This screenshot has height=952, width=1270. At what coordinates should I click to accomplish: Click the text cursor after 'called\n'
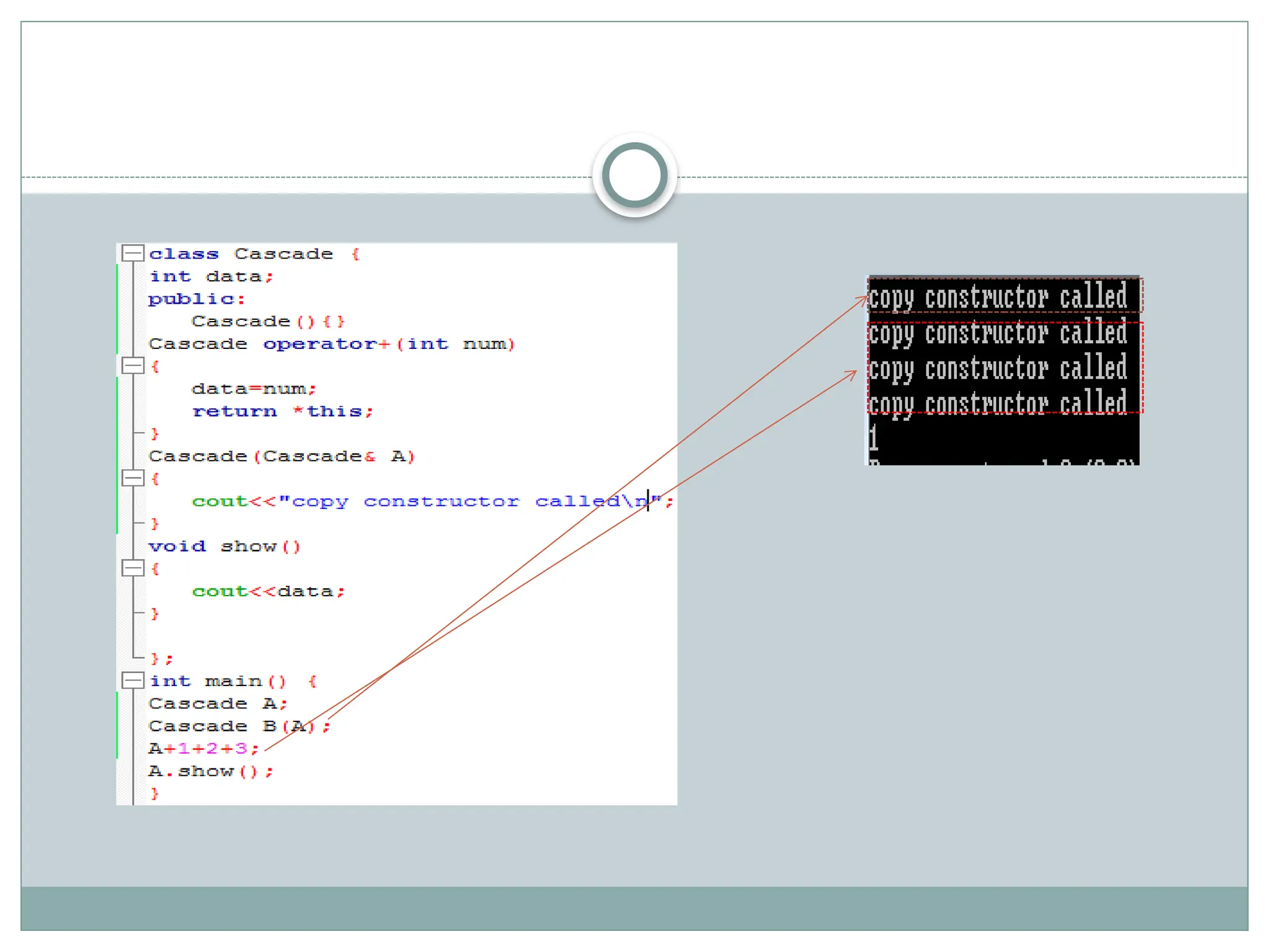[648, 500]
